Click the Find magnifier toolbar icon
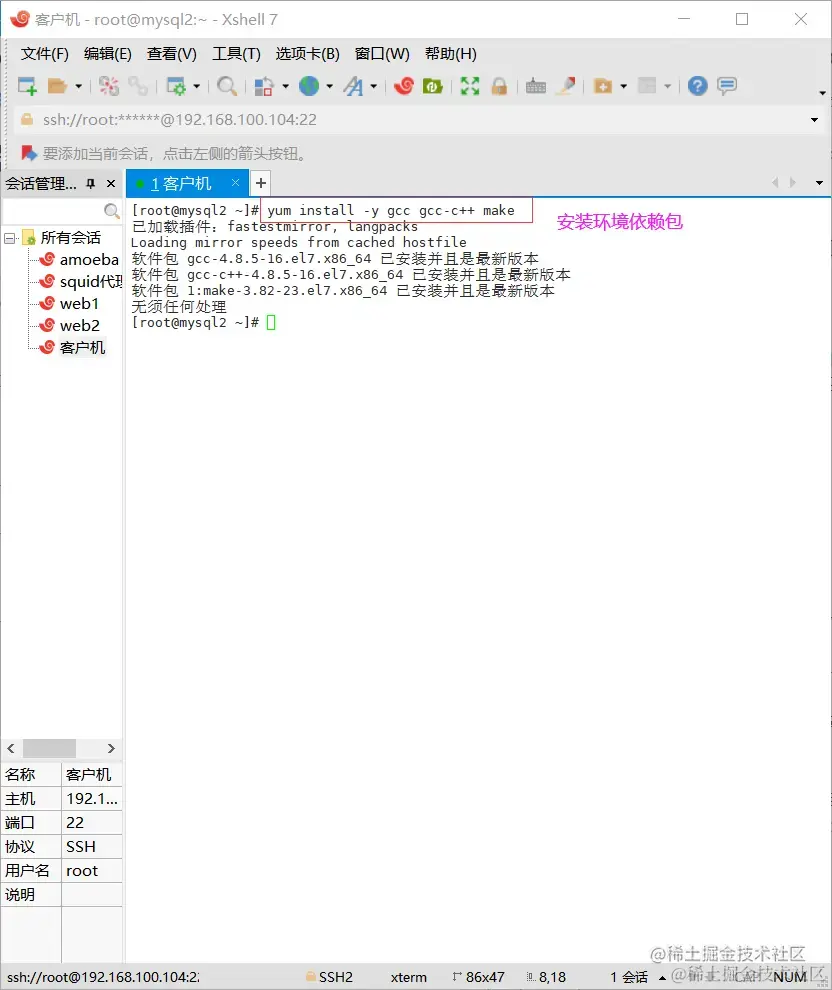The image size is (832, 990). (x=227, y=86)
